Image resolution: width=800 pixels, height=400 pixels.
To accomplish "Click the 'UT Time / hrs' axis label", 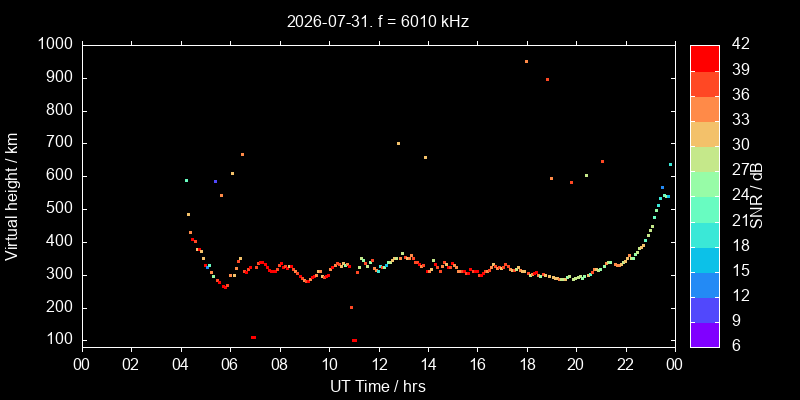I will click(x=378, y=386).
